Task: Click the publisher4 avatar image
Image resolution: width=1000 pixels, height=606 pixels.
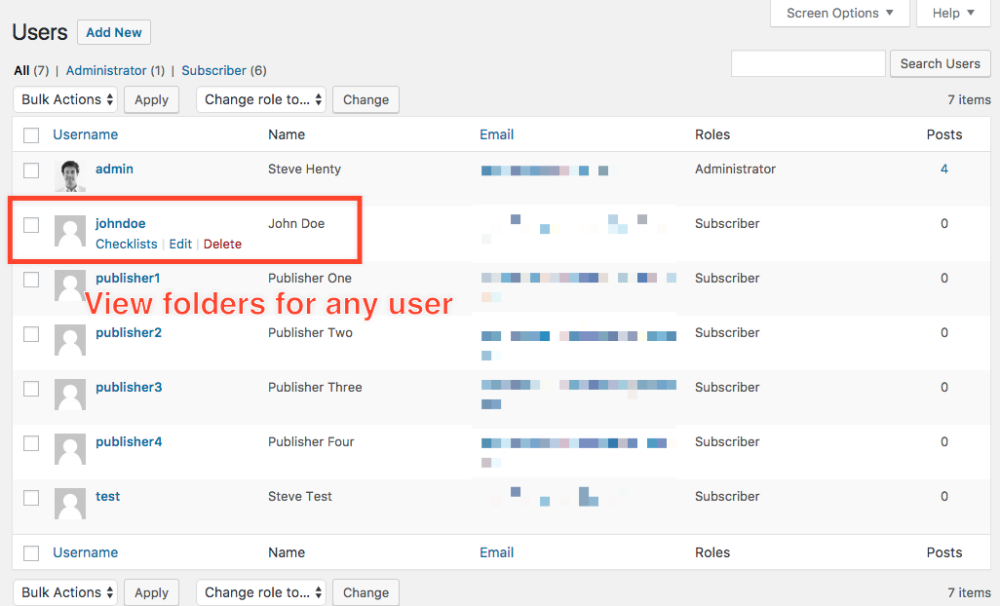Action: 70,449
